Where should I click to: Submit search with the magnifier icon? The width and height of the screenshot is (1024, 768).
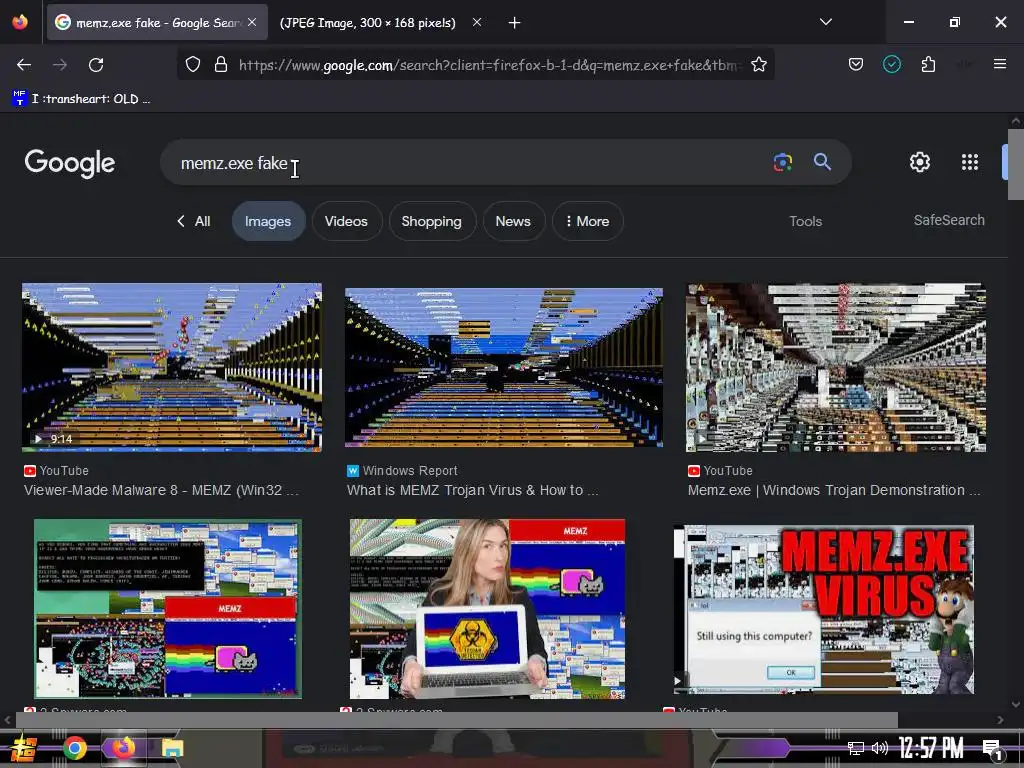tap(822, 162)
